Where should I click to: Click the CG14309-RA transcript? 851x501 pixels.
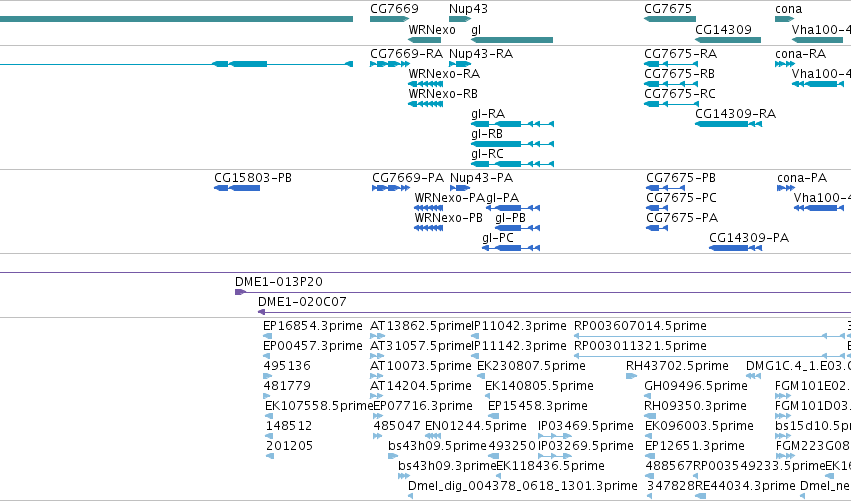click(x=728, y=124)
